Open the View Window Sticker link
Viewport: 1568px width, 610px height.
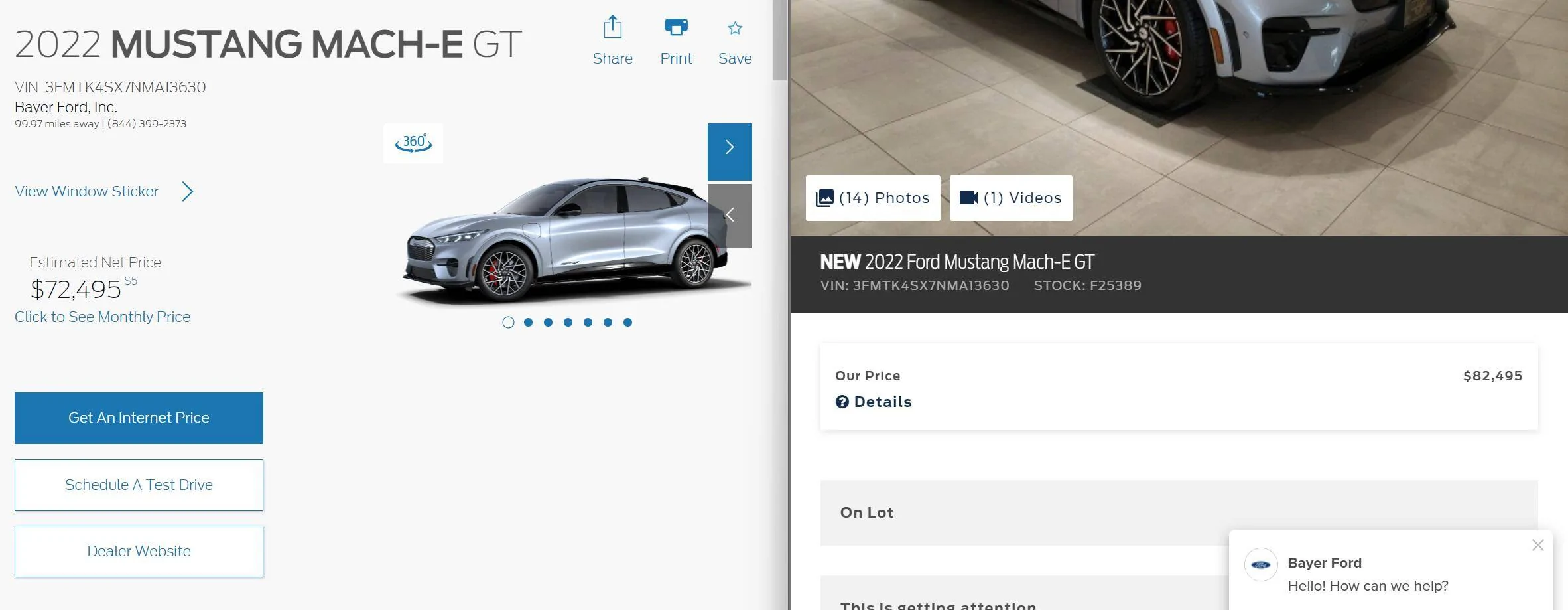pyautogui.click(x=87, y=191)
